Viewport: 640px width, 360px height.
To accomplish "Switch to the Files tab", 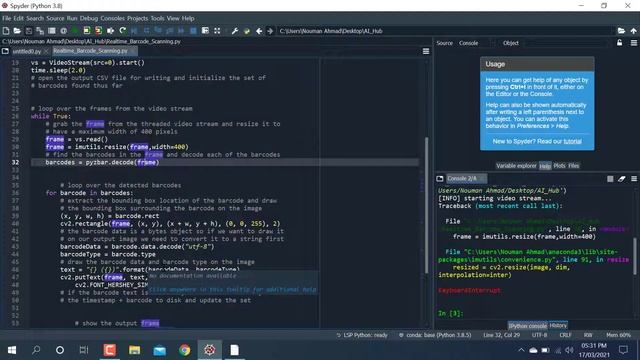I will [x=573, y=166].
